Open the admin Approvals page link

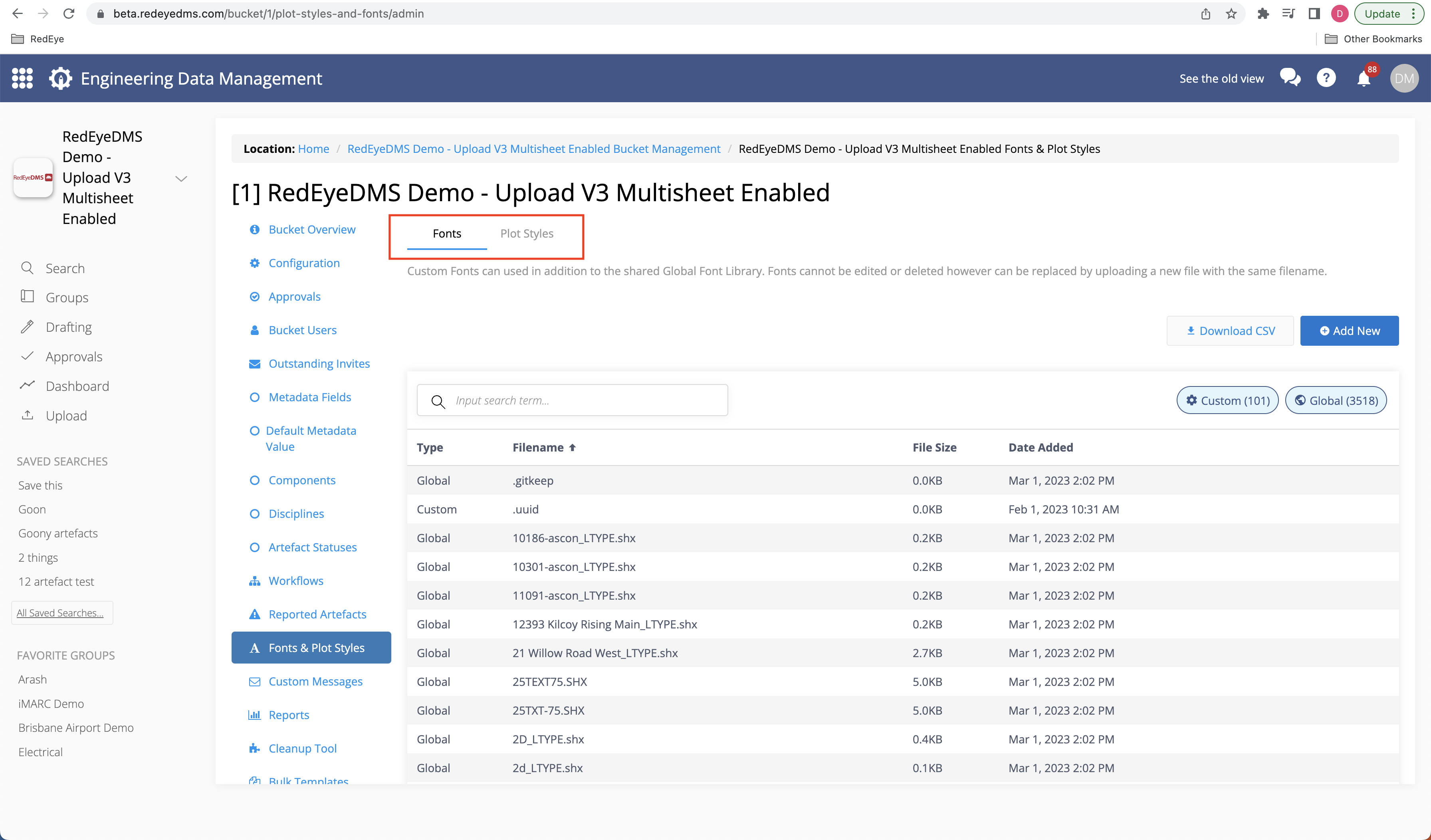click(294, 297)
